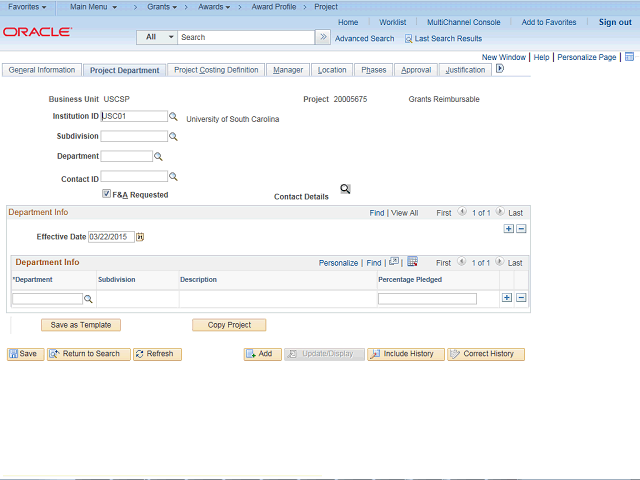Click Return to Search button
This screenshot has width=640, height=480.
[89, 354]
